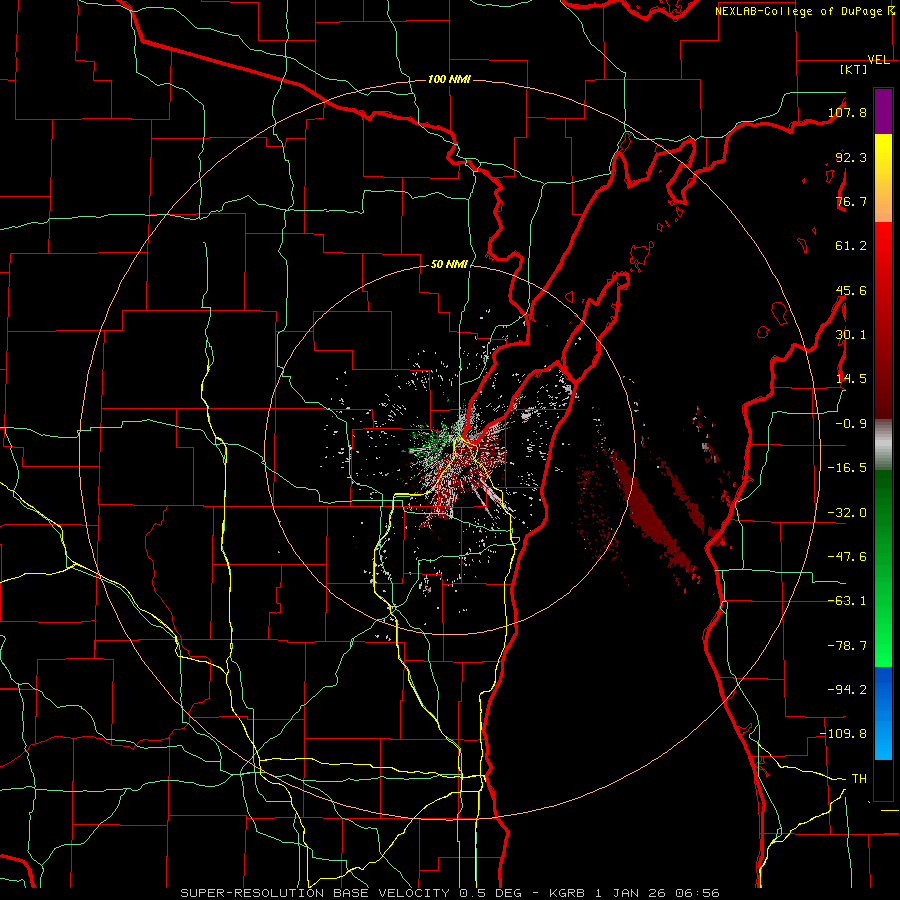Click the -32.0 velocity scale value

coord(847,512)
